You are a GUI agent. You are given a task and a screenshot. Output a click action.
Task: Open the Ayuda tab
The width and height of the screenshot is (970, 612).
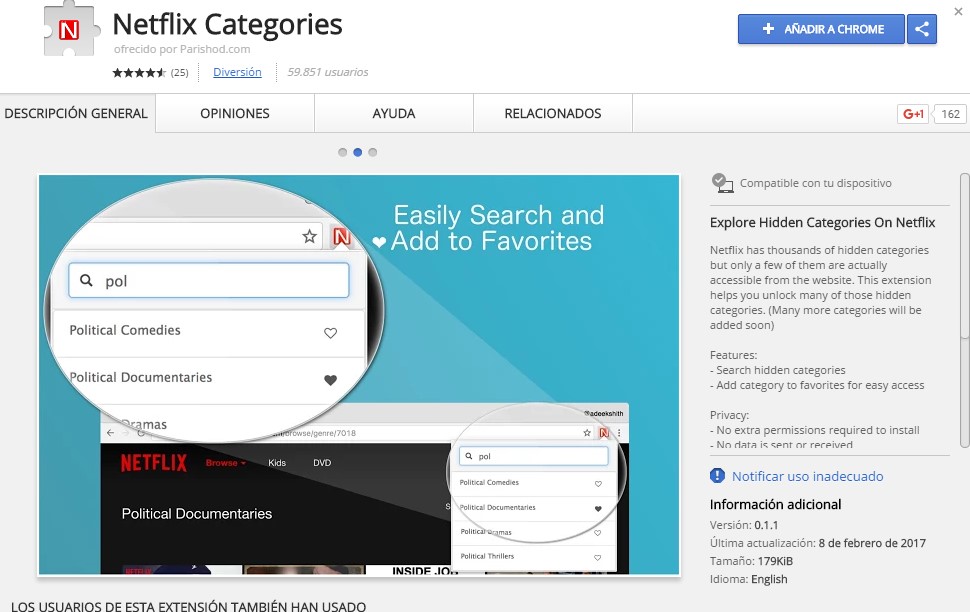394,114
